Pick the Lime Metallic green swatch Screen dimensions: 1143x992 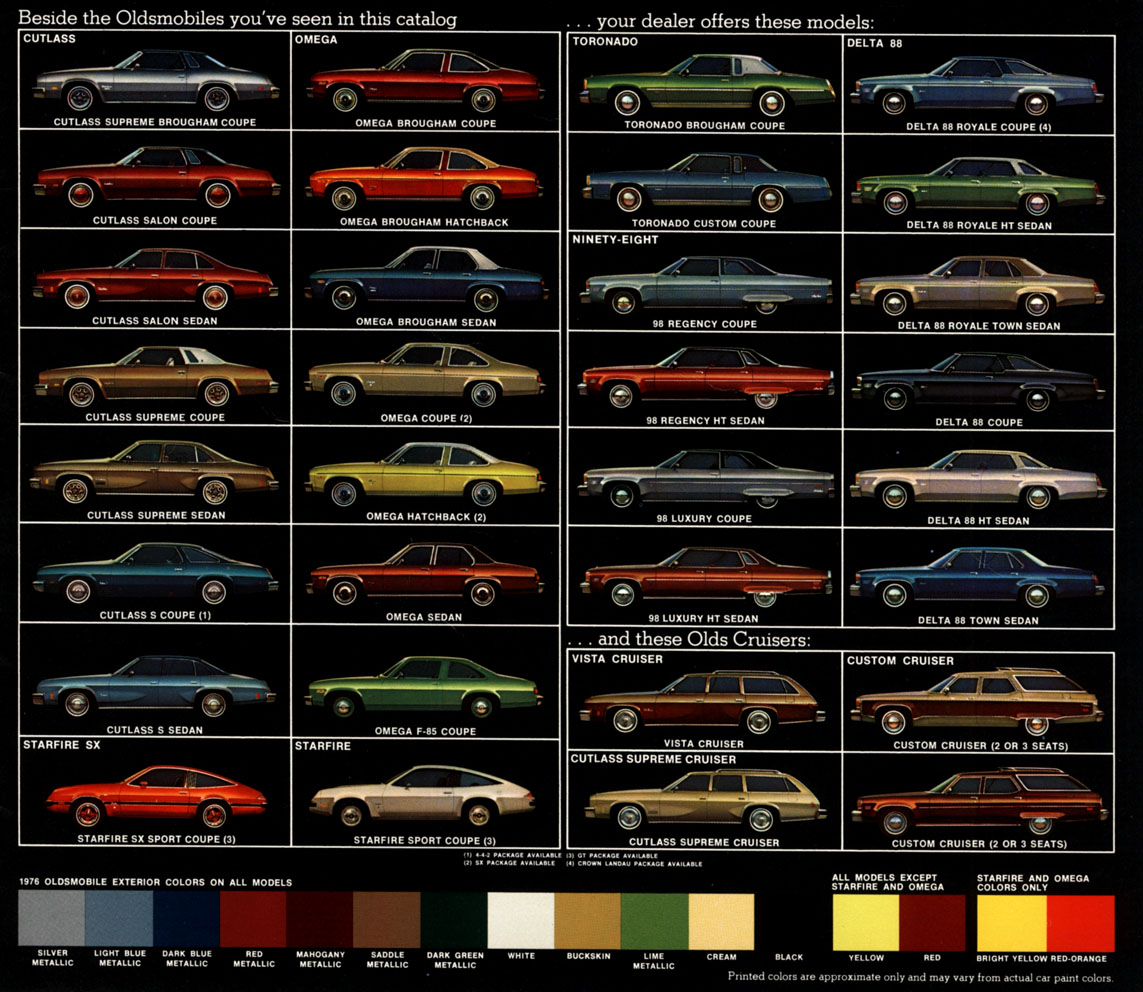(x=655, y=921)
